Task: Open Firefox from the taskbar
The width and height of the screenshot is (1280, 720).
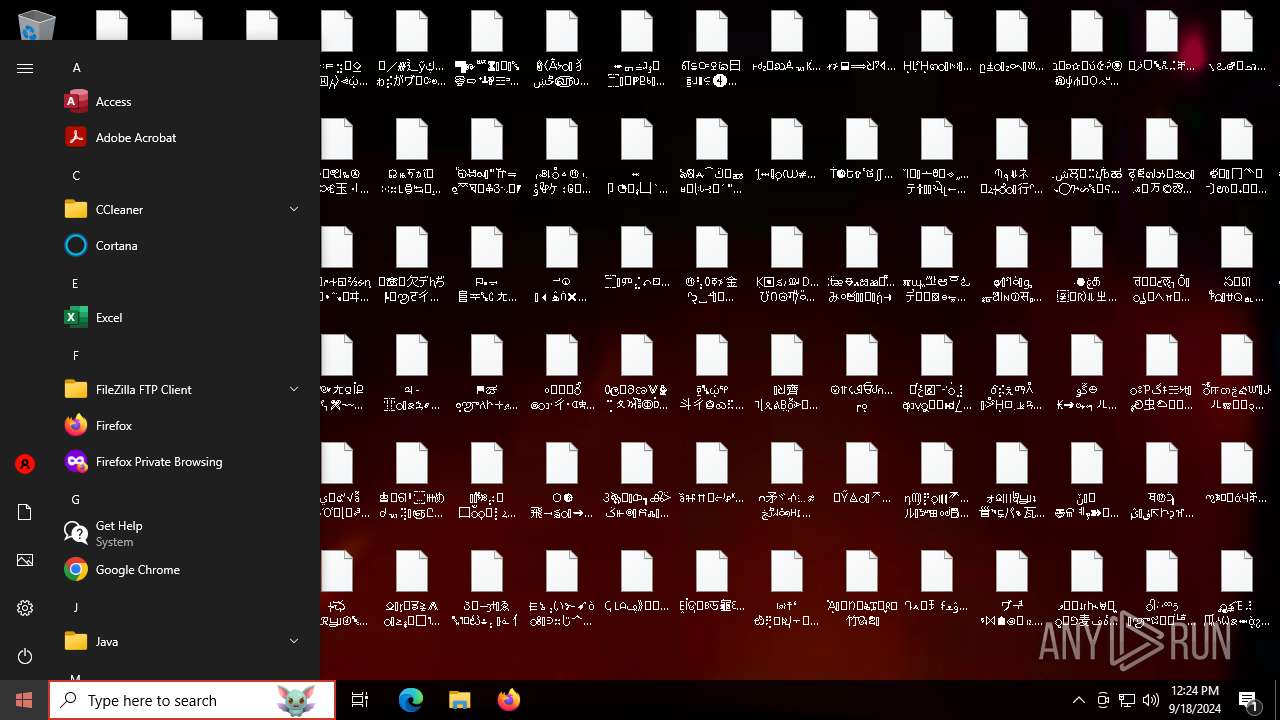Action: (x=508, y=700)
